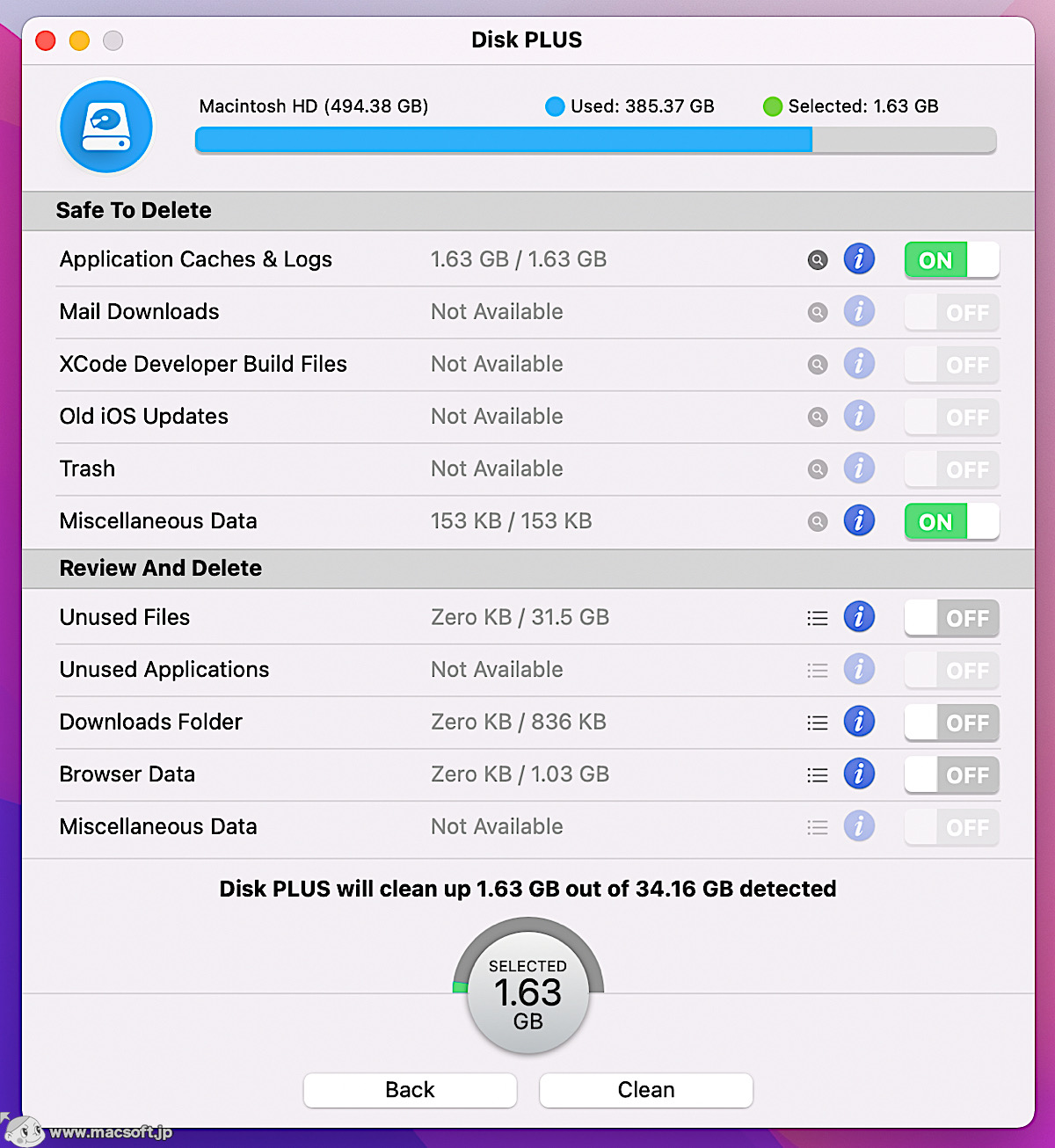Click the Back button
The image size is (1055, 1148).
pos(410,1090)
